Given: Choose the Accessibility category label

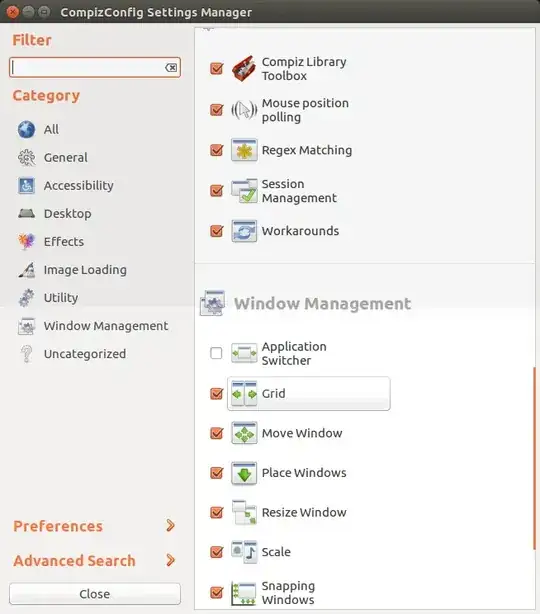Looking at the screenshot, I should [x=79, y=186].
